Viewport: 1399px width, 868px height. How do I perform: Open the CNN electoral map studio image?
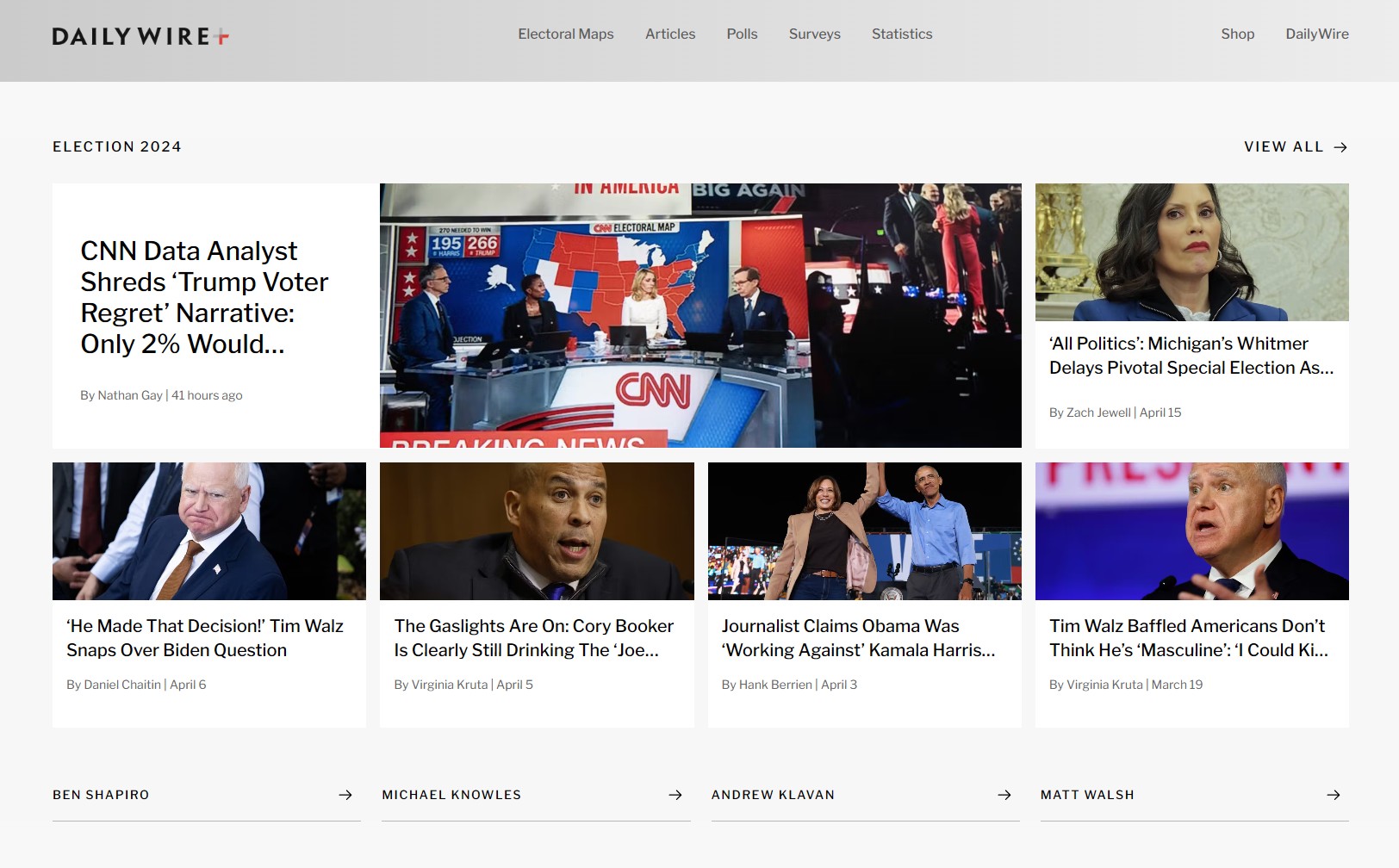[700, 315]
